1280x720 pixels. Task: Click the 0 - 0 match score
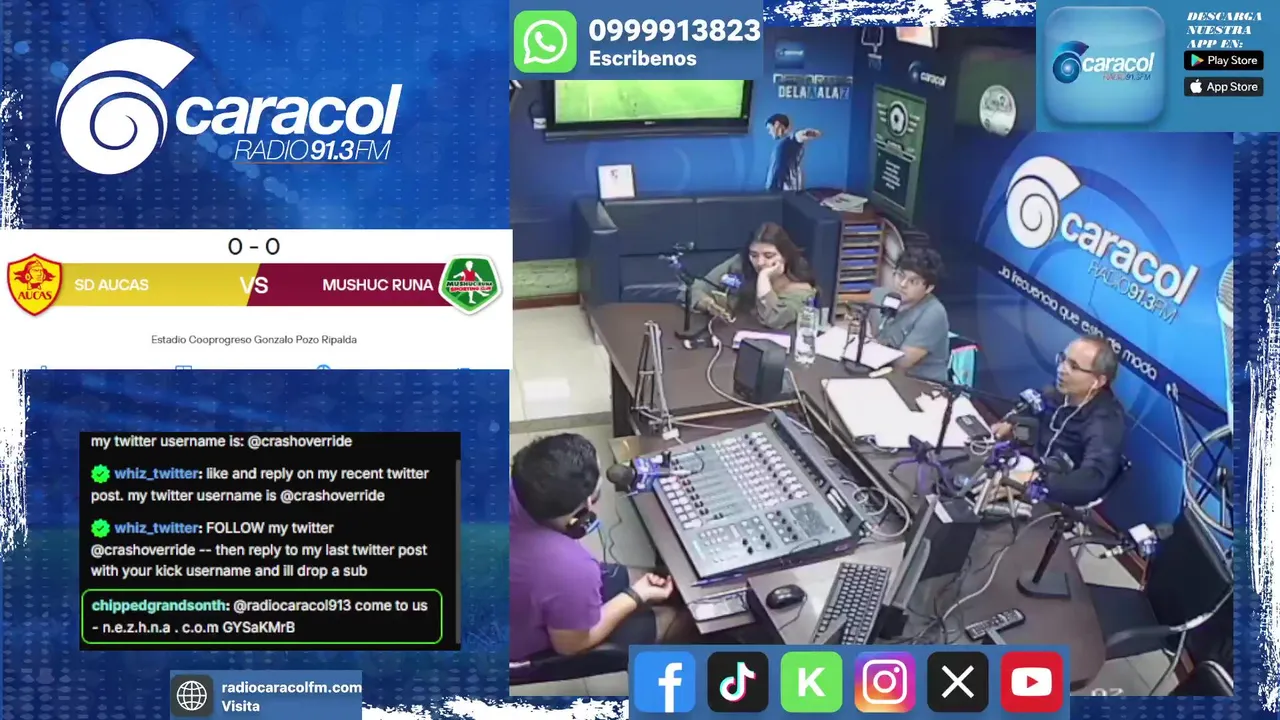coord(254,246)
